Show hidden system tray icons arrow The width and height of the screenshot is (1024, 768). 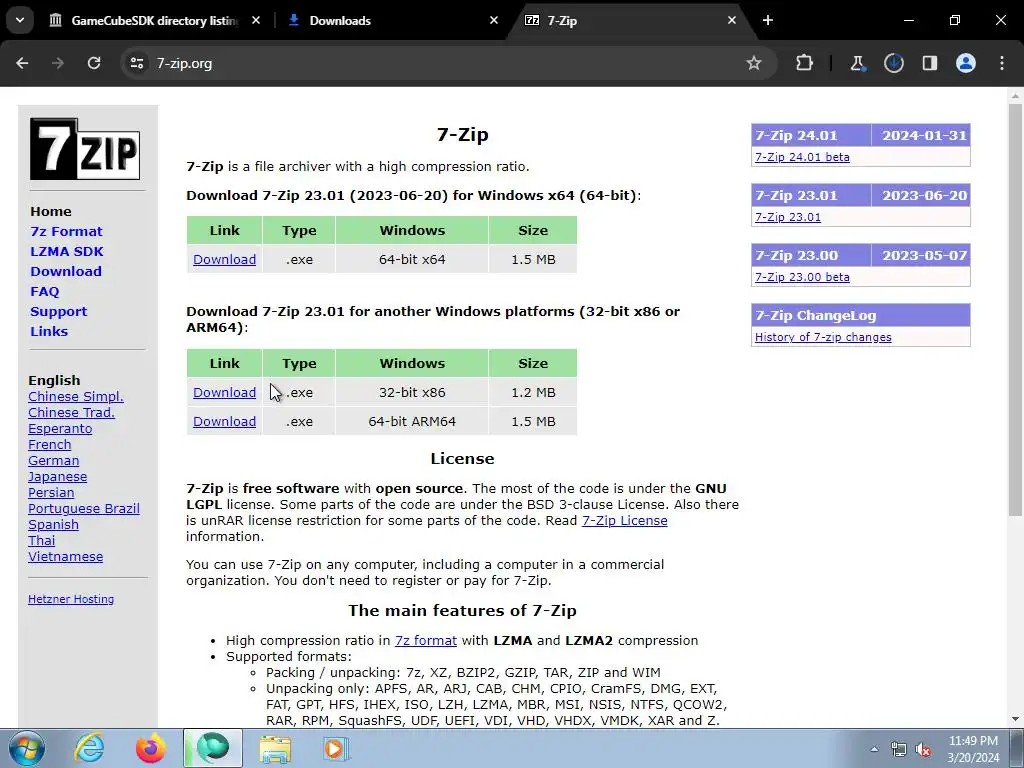[874, 749]
